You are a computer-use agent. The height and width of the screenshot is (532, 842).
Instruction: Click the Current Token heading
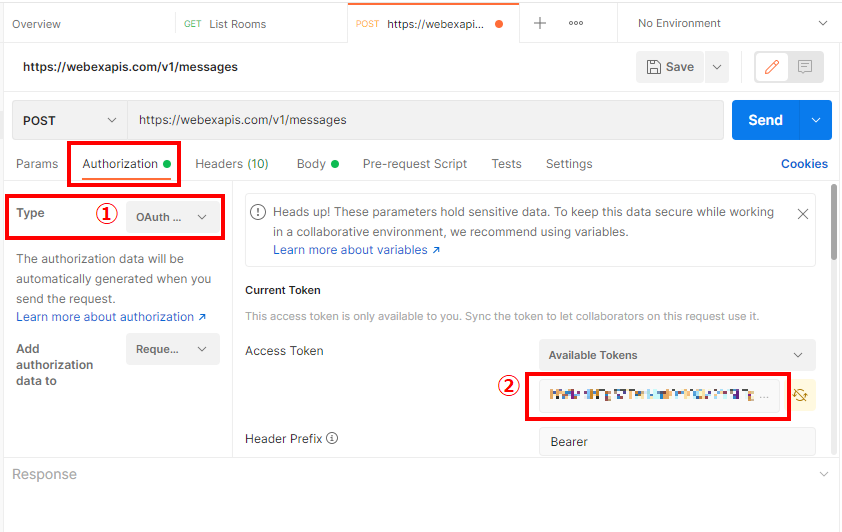pos(282,290)
